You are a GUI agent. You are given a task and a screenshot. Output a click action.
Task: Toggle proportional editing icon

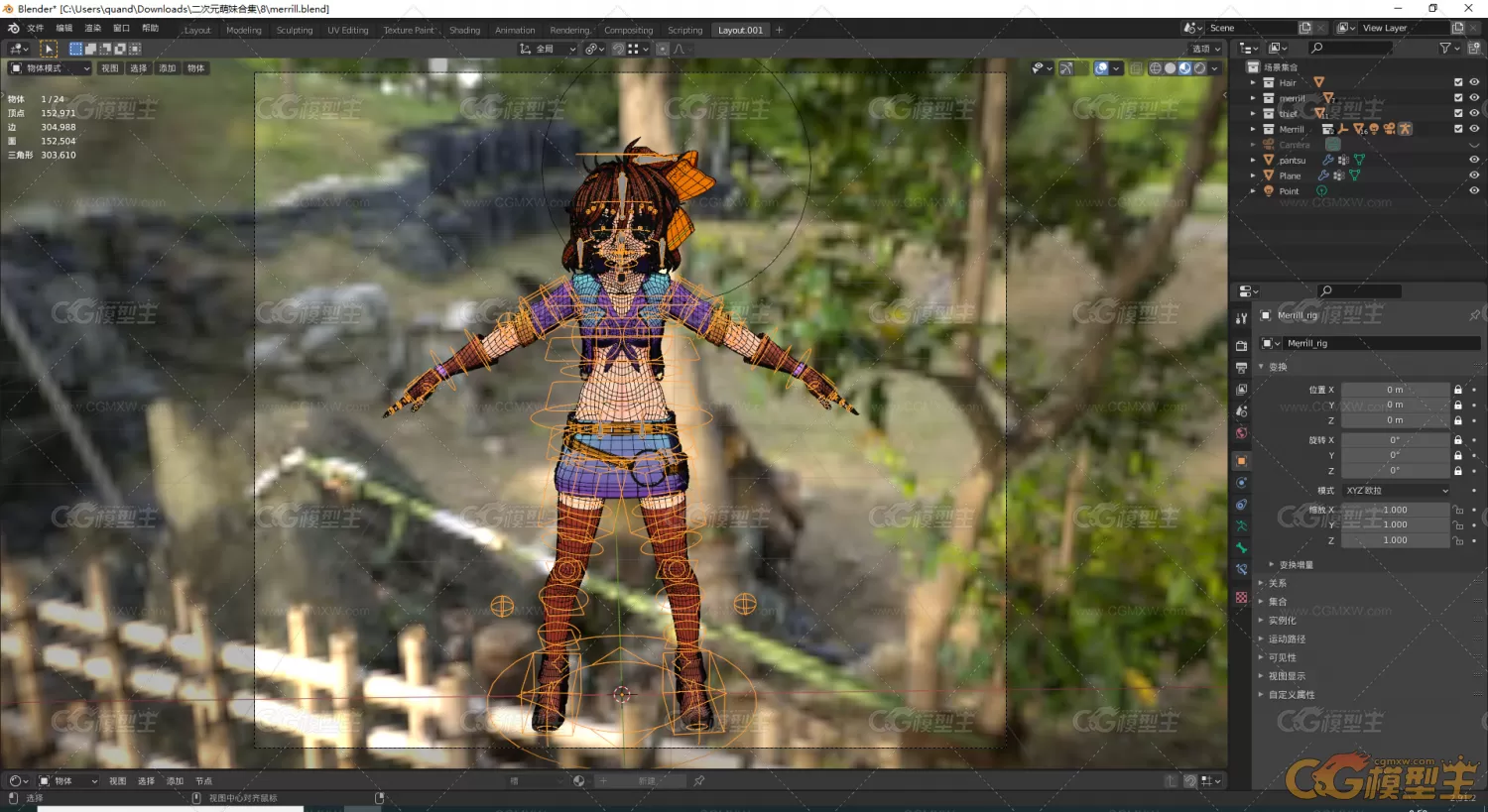click(x=663, y=49)
